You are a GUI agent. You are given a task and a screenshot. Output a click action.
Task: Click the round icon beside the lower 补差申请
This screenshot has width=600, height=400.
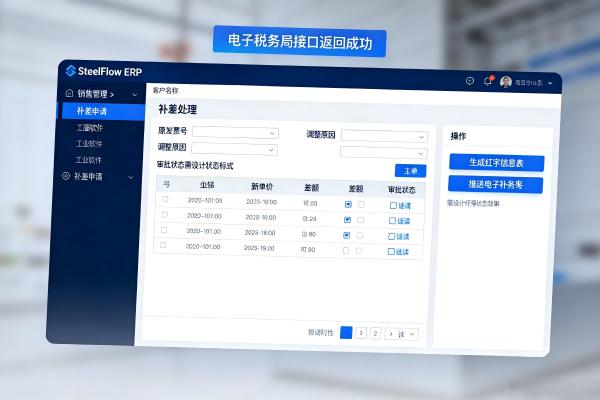click(x=66, y=176)
